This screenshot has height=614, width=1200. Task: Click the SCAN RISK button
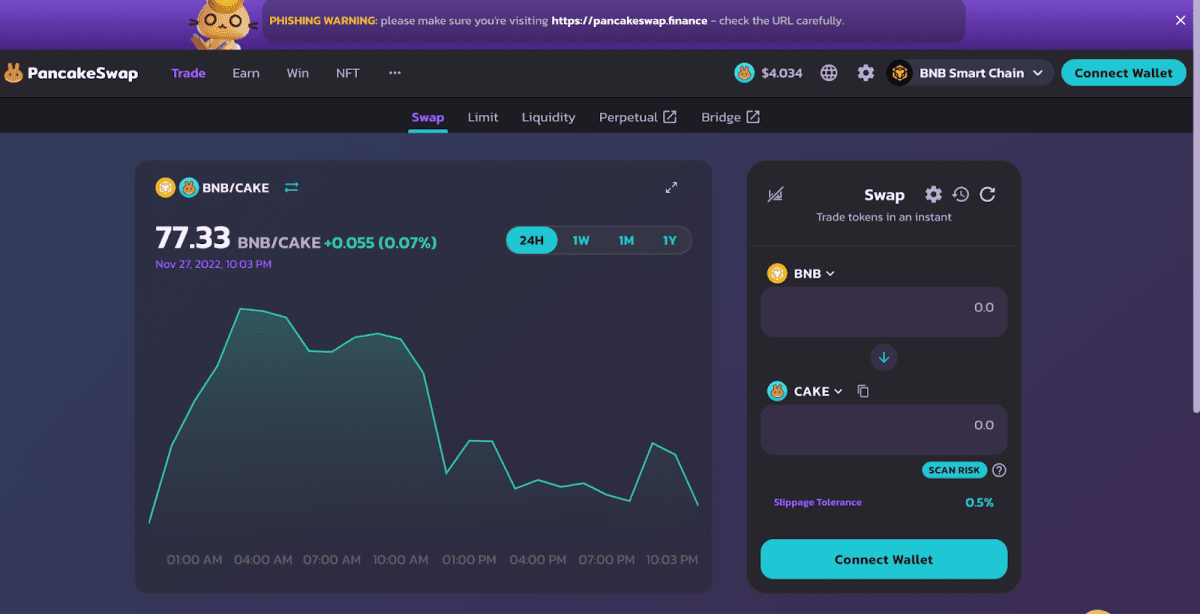[955, 470]
